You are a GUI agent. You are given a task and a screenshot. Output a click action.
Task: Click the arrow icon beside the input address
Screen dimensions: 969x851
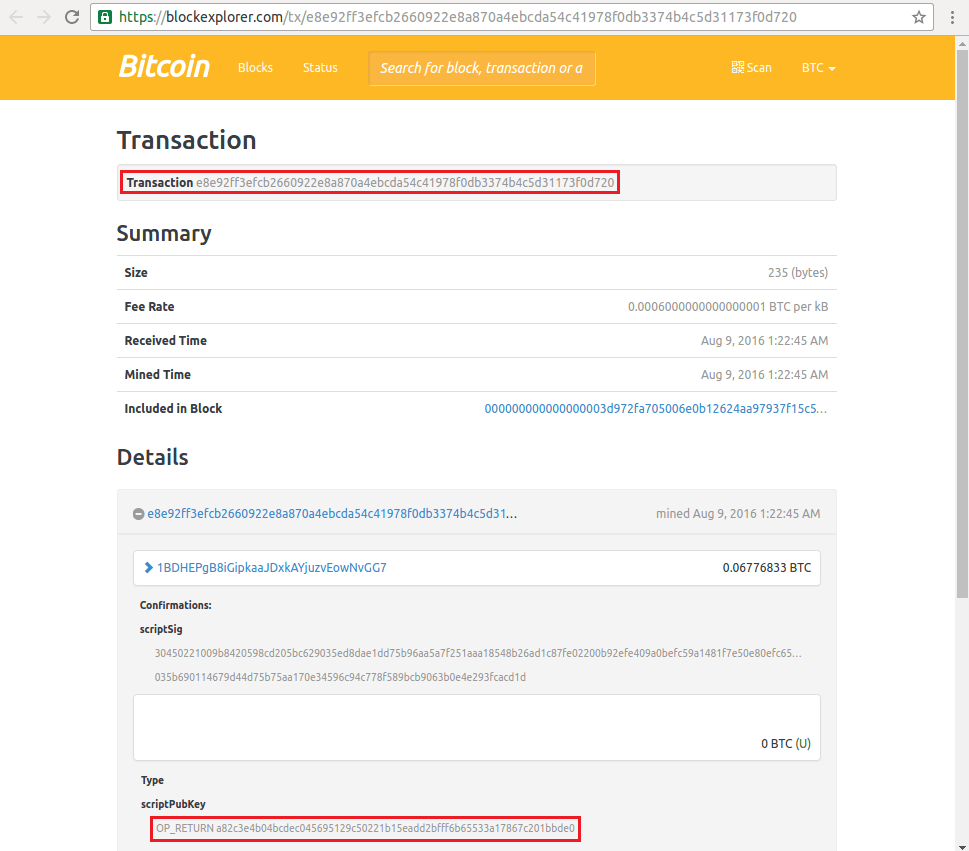tap(146, 567)
